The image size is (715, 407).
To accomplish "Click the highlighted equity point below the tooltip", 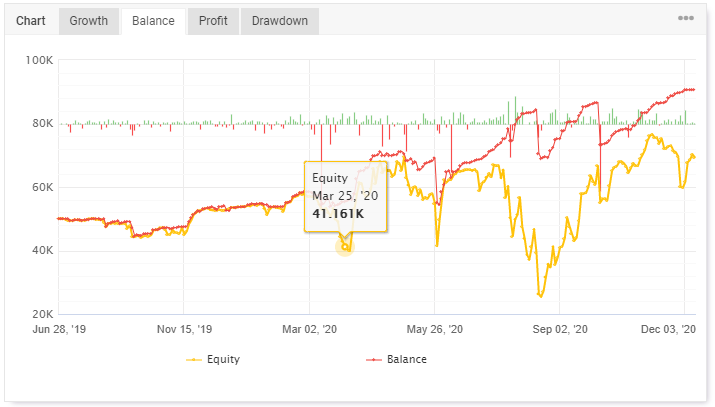I will (x=345, y=246).
